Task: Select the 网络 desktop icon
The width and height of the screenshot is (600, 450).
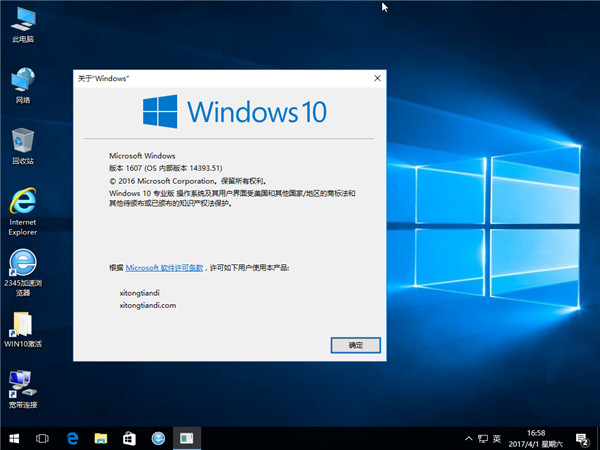Action: 23,86
